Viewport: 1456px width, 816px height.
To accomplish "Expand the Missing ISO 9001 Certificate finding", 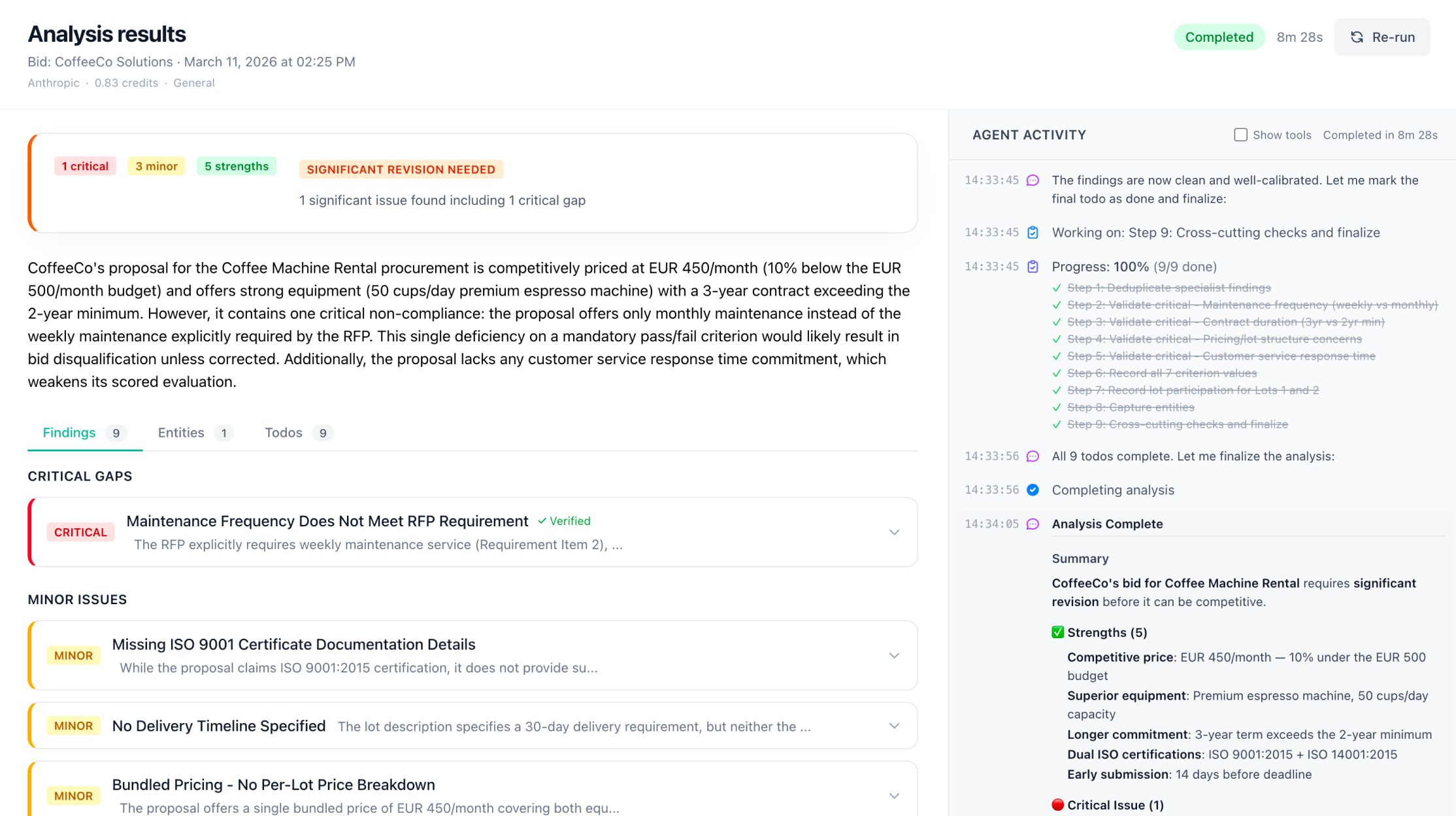I will tap(894, 655).
